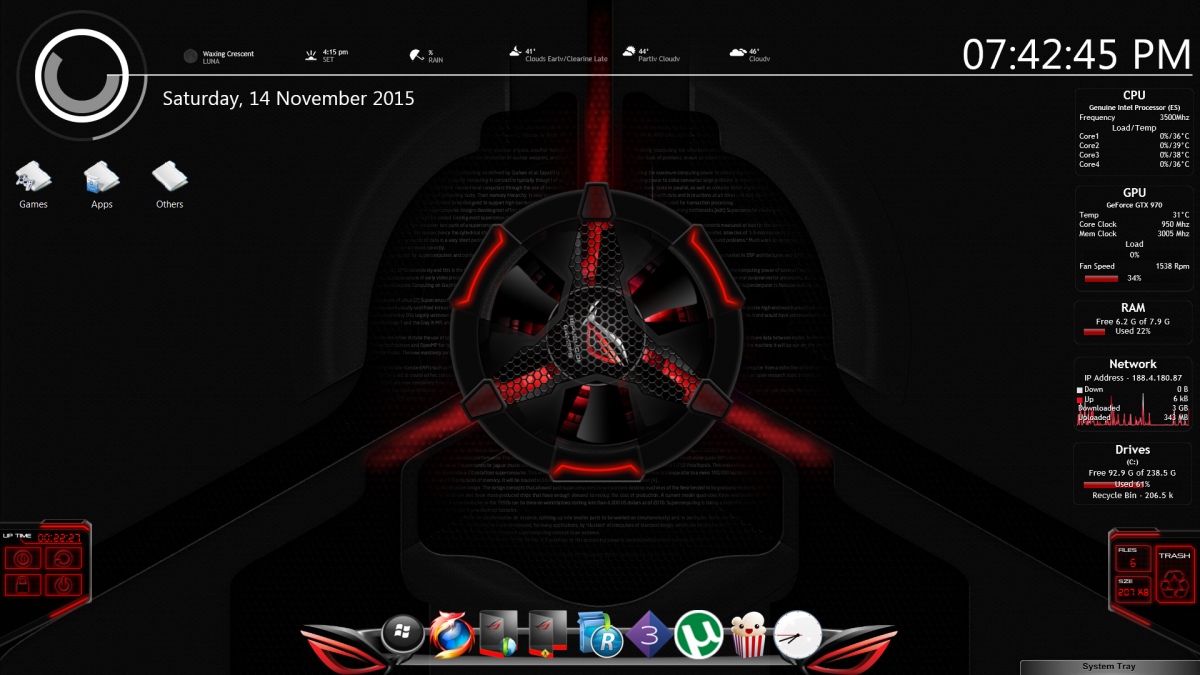1200x675 pixels.
Task: Click the Network widget heading
Action: [x=1133, y=364]
